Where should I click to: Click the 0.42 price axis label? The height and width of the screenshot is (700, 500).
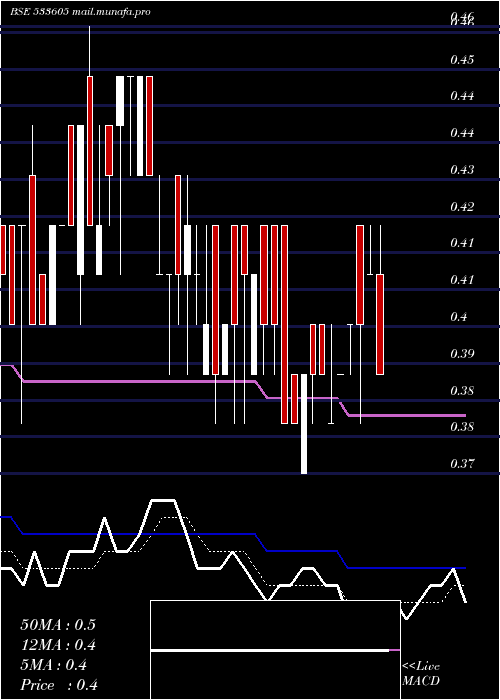click(x=462, y=207)
